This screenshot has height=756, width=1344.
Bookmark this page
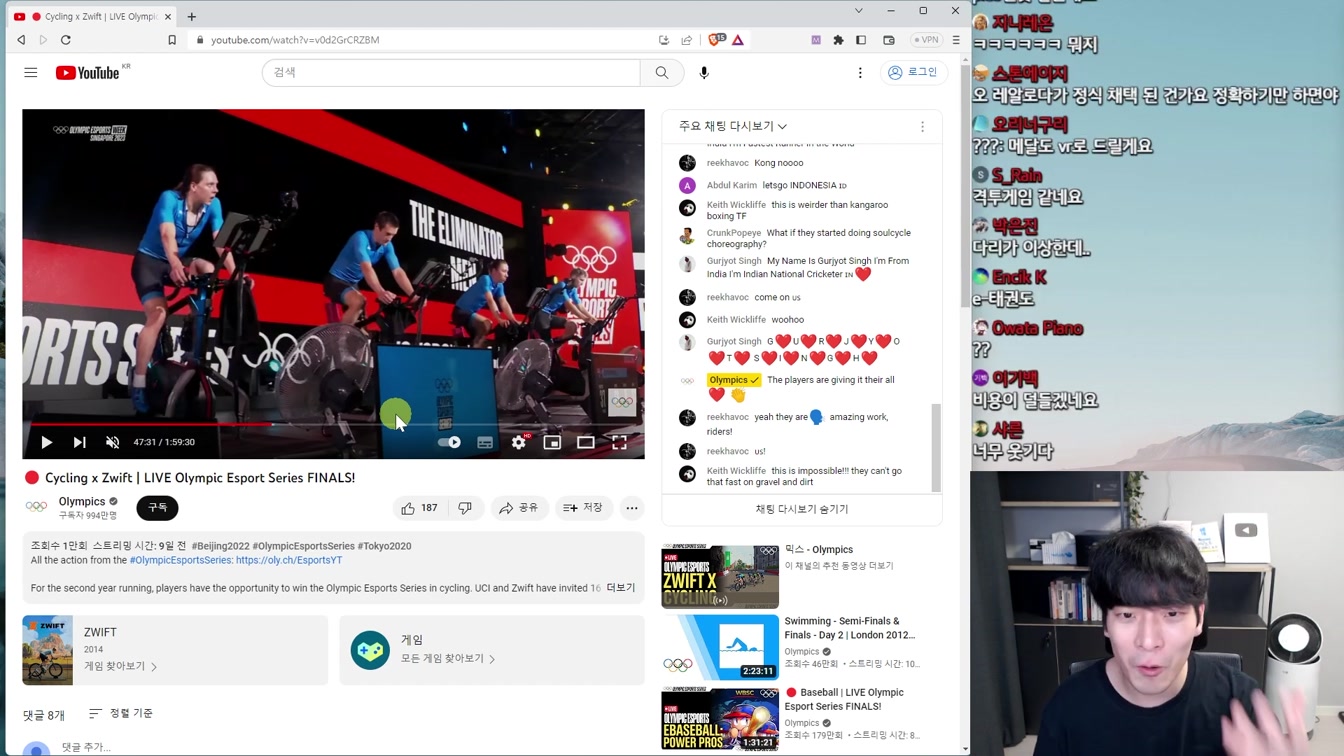point(172,40)
